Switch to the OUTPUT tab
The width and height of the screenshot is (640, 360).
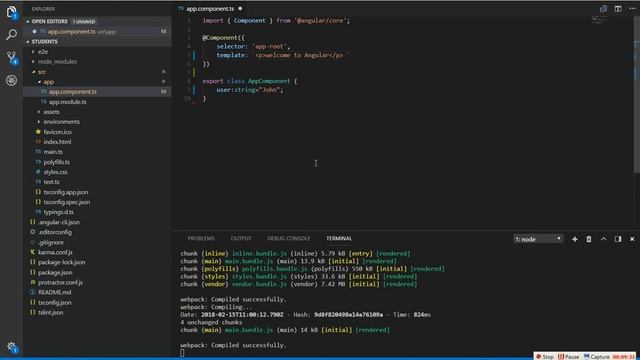pyautogui.click(x=241, y=238)
